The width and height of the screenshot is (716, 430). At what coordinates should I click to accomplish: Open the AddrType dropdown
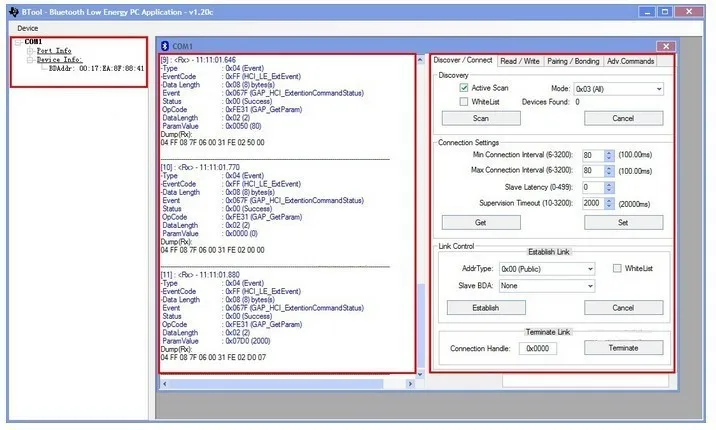click(547, 269)
